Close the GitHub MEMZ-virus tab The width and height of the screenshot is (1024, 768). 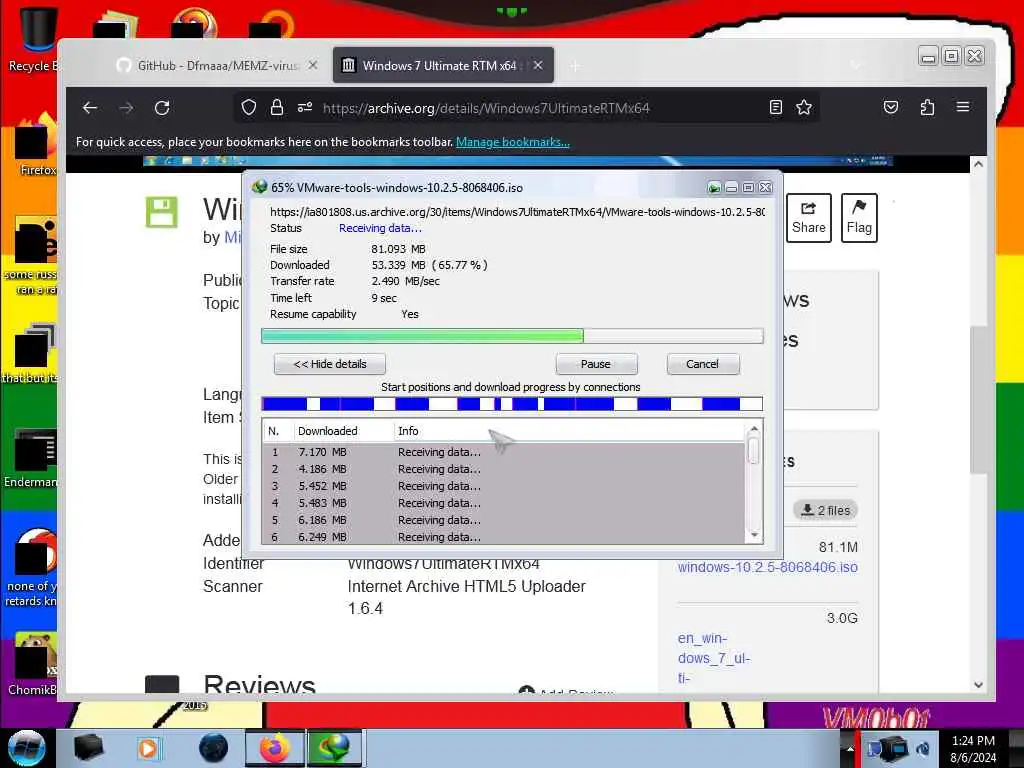click(313, 65)
